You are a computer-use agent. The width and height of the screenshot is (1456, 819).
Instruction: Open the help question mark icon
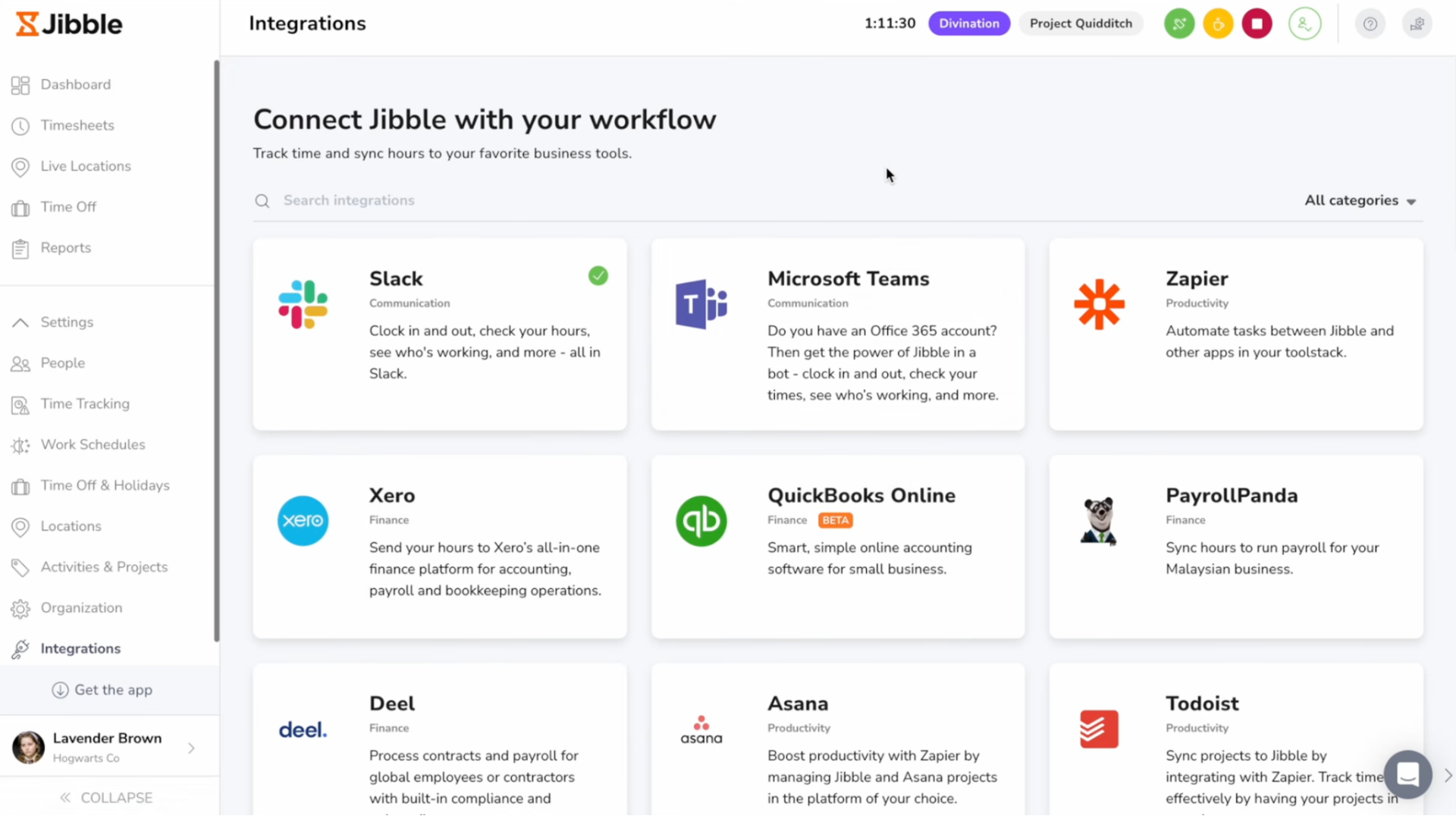1370,24
